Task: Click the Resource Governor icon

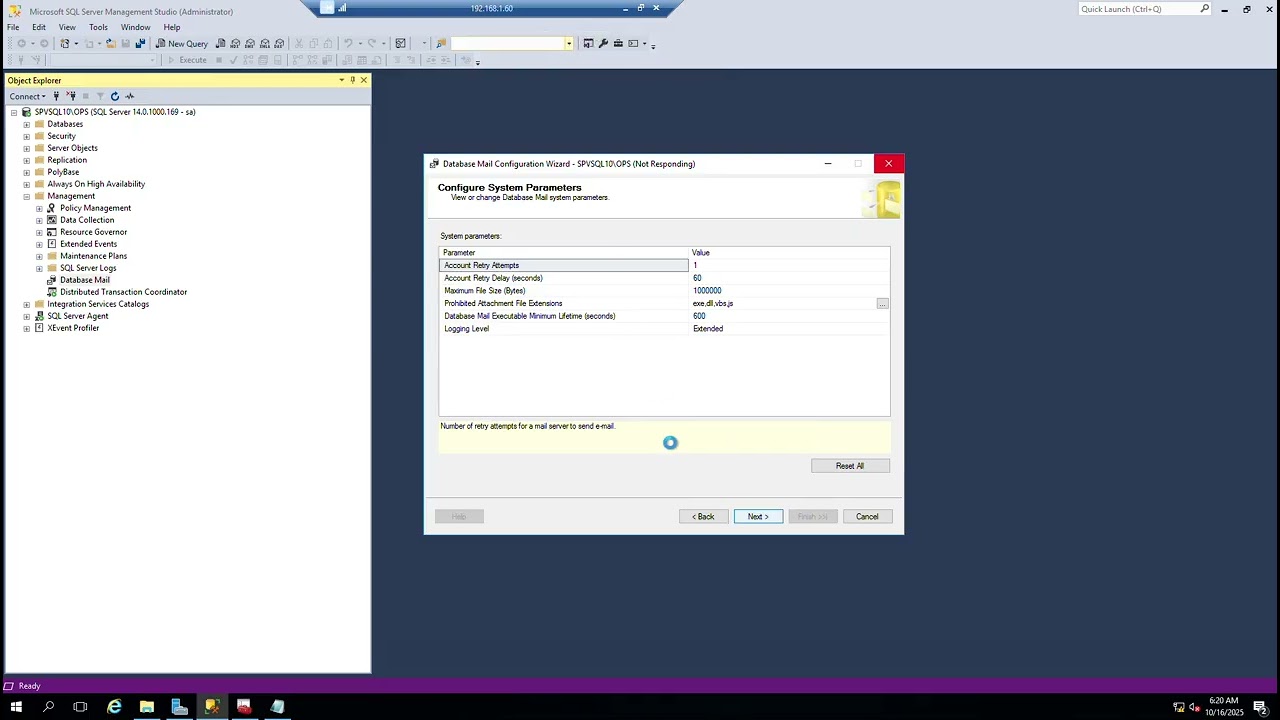Action: click(x=52, y=232)
